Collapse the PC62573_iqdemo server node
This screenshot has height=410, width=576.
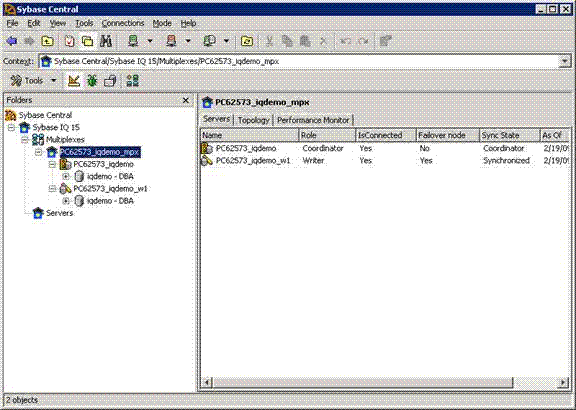(x=52, y=164)
